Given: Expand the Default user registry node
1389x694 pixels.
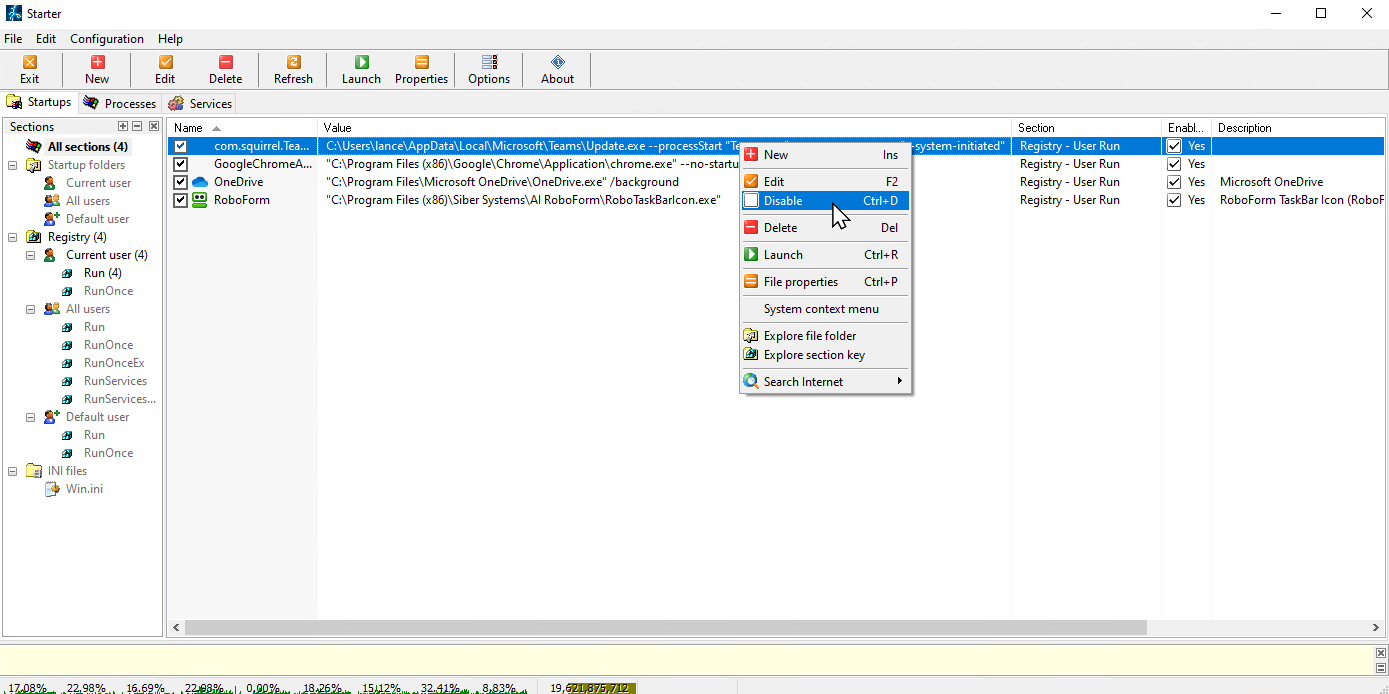Looking at the screenshot, I should click(x=31, y=417).
